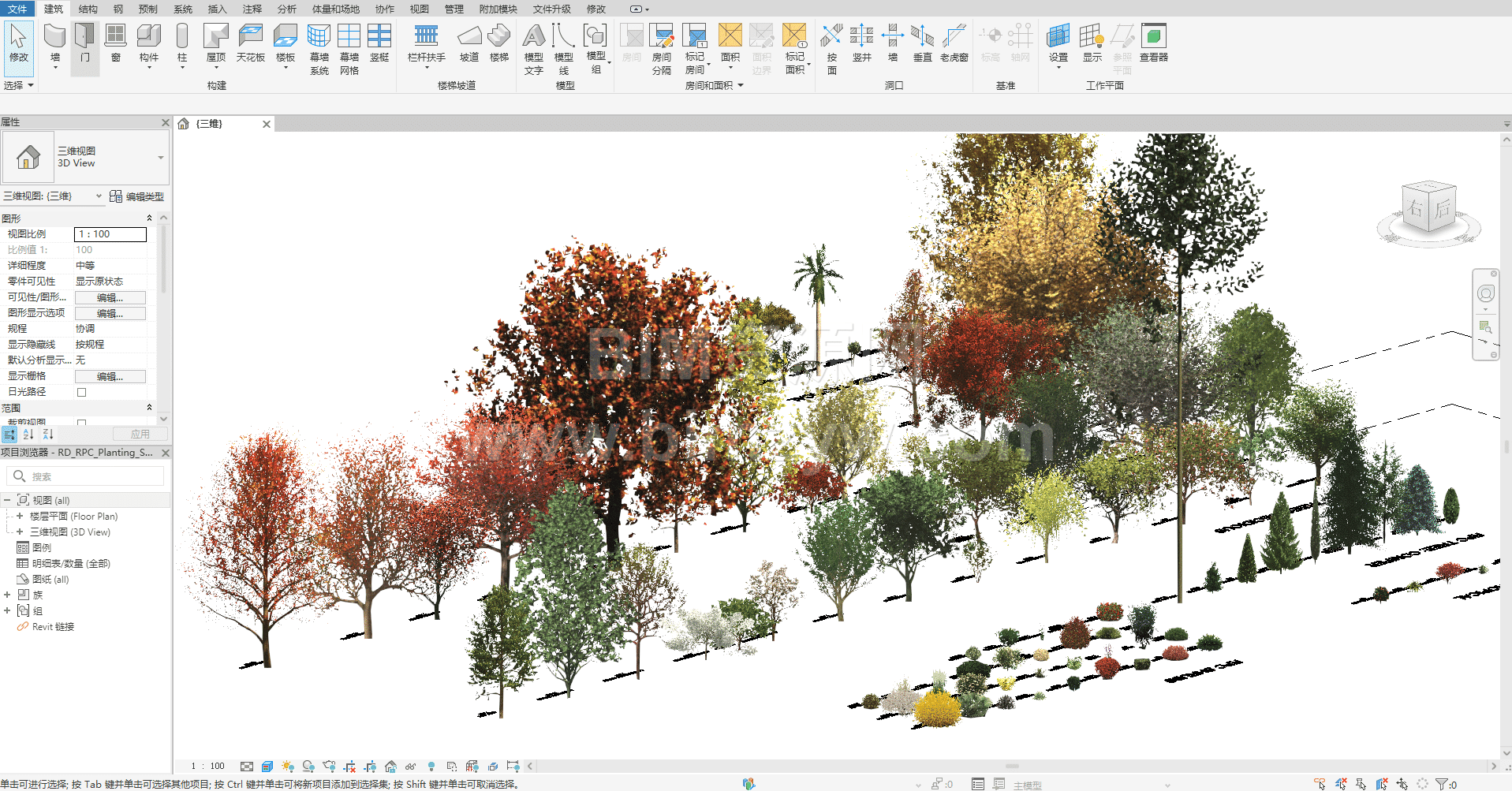This screenshot has width=1512, height=791.
Task: Toggle the Sun Path (日光路径) checkbox
Action: coord(81,392)
